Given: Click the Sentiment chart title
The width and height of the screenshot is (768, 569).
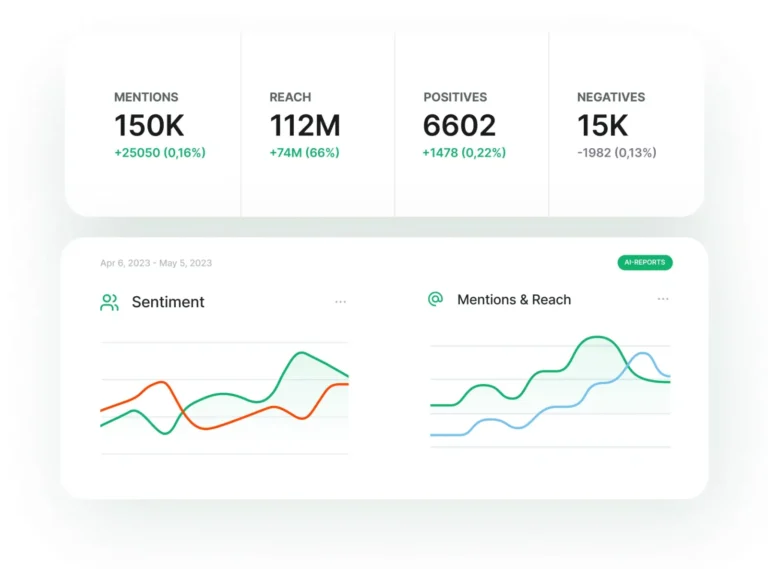Looking at the screenshot, I should 168,302.
